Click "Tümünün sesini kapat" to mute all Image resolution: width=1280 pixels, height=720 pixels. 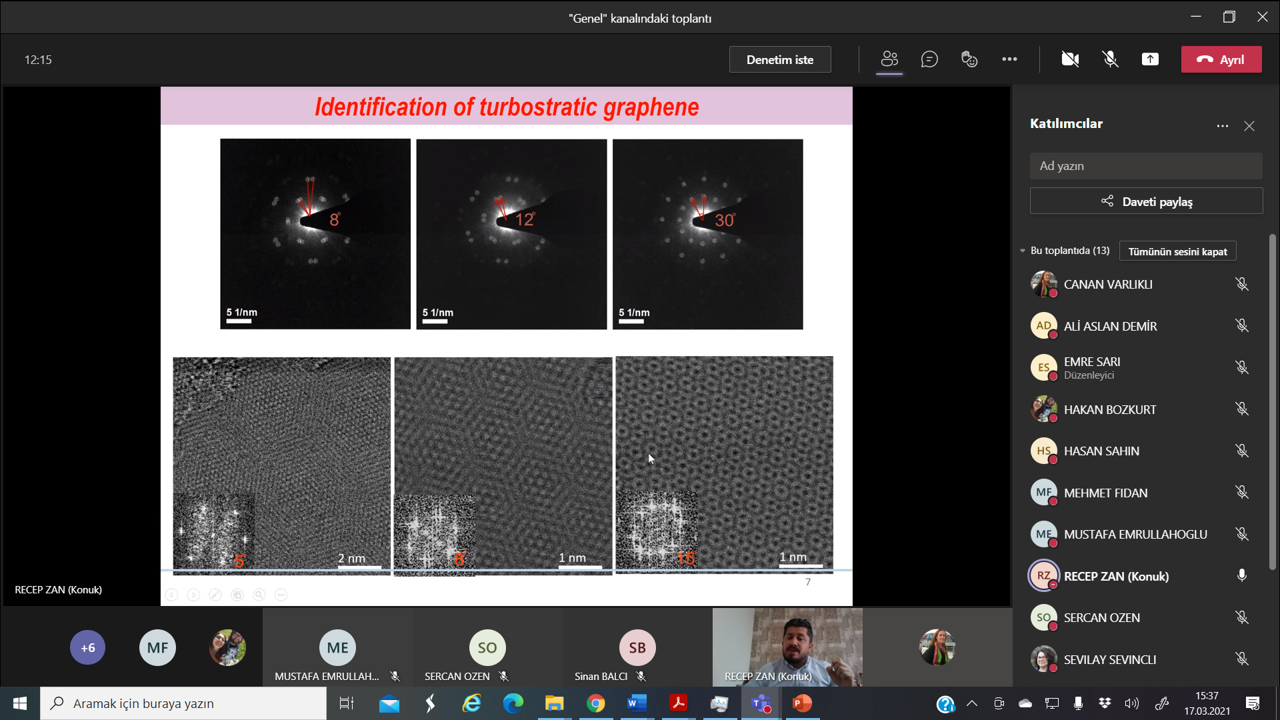(1177, 251)
